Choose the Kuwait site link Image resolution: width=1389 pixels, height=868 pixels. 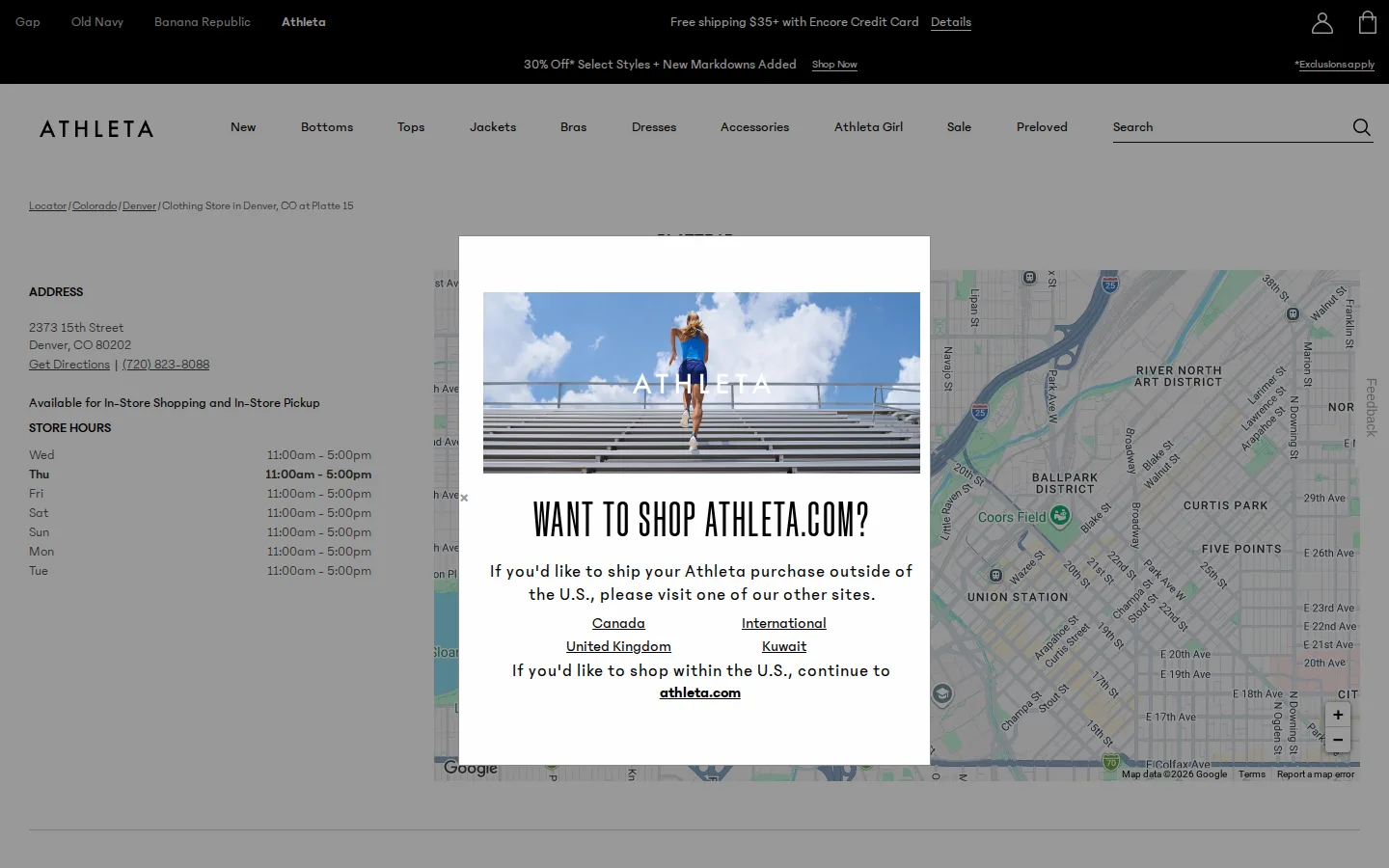784,646
